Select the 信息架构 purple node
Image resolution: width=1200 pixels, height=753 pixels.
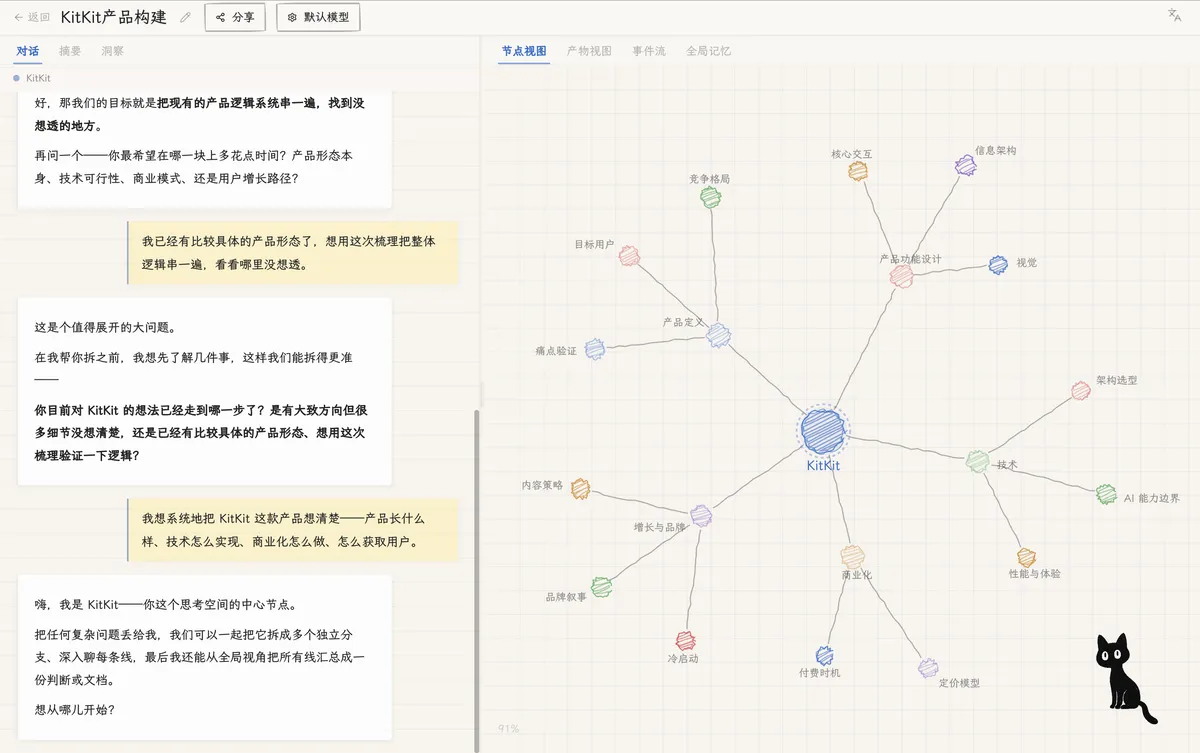964,165
